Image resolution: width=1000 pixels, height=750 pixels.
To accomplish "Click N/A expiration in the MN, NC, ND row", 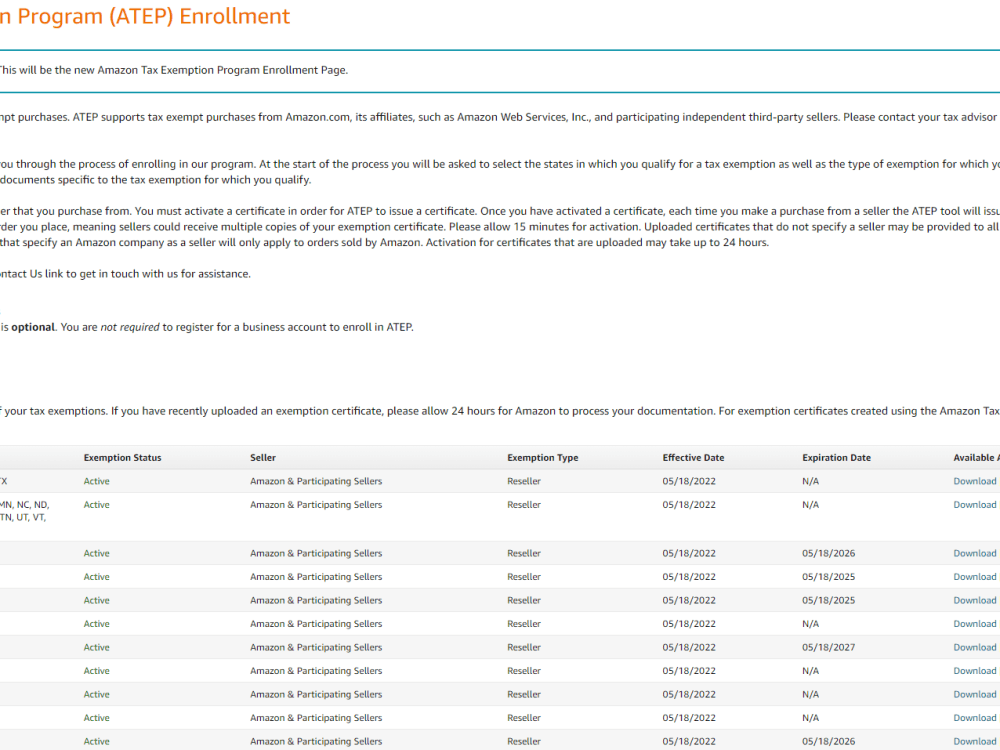I will click(x=810, y=504).
